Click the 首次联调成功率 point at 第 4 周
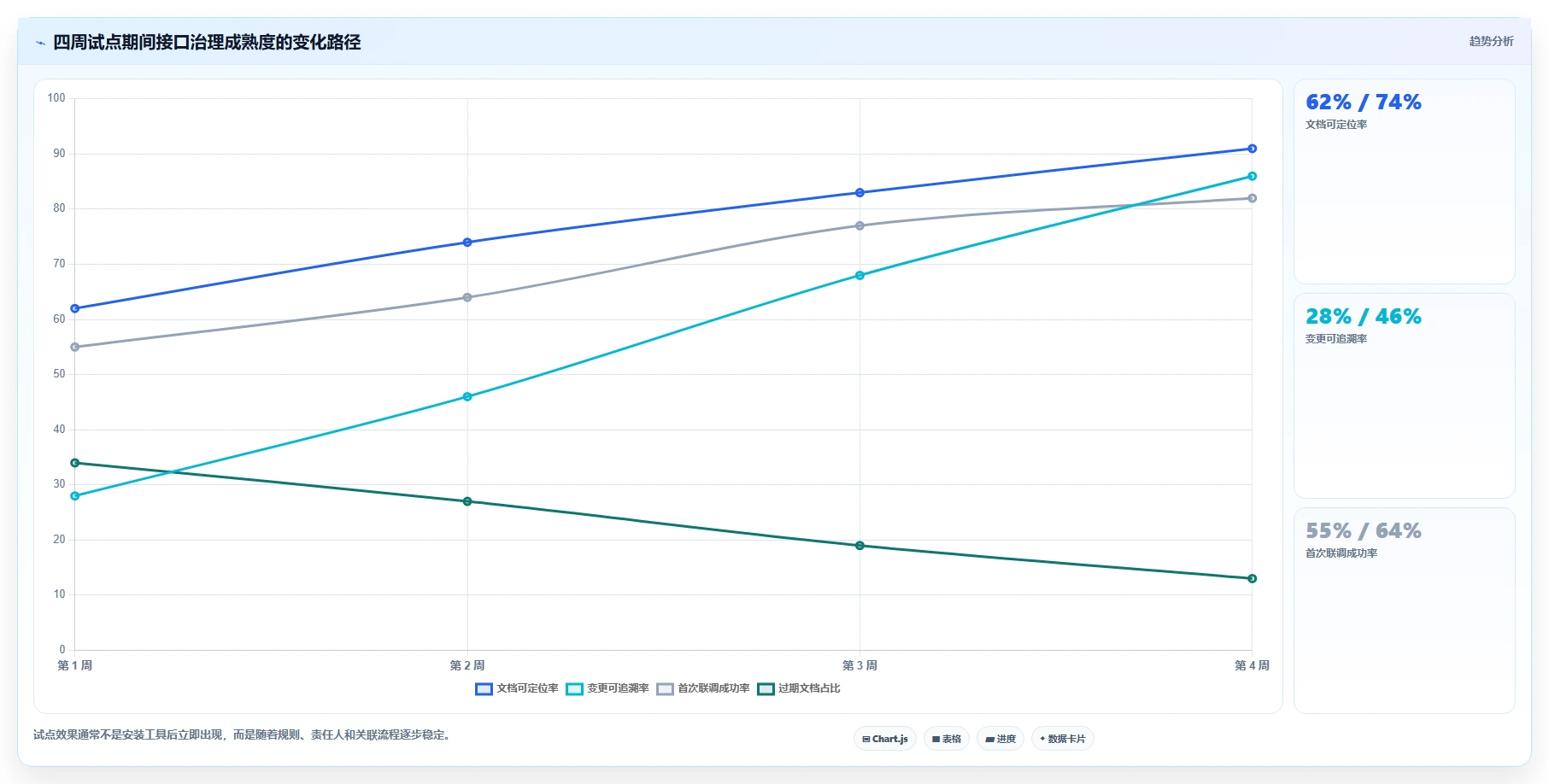Image resolution: width=1549 pixels, height=784 pixels. coord(1253,198)
